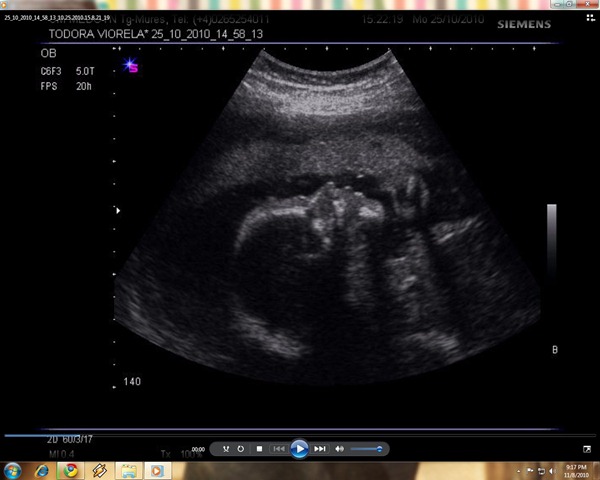Click the video seek bar
Viewport: 600px width, 480px height.
pos(300,435)
